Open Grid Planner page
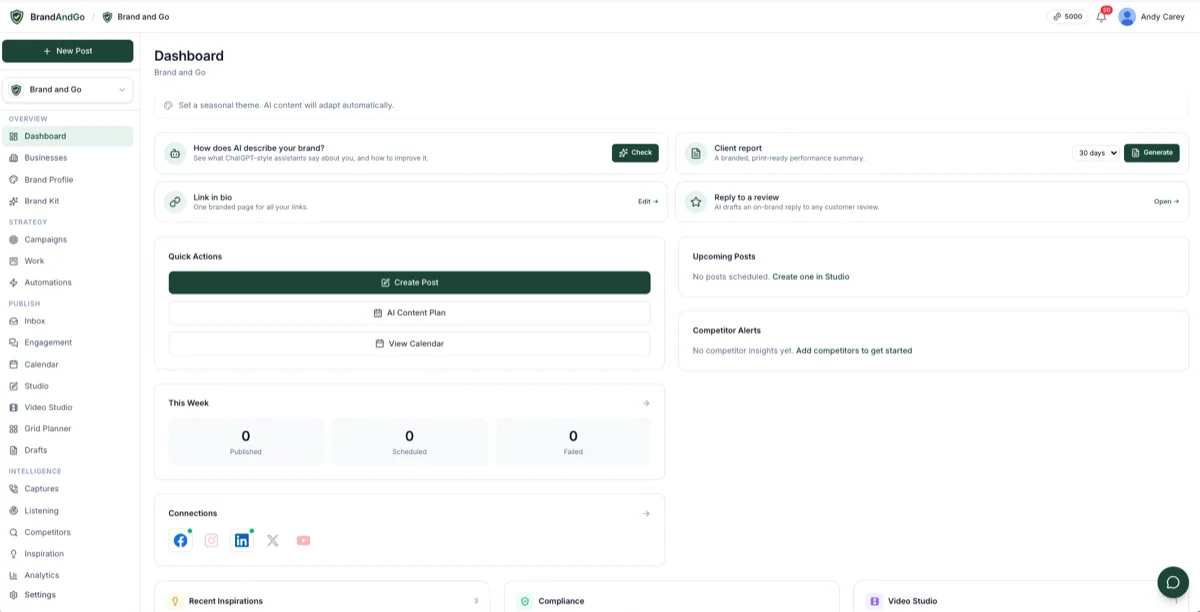Viewport: 1200px width, 612px height. pos(68,429)
